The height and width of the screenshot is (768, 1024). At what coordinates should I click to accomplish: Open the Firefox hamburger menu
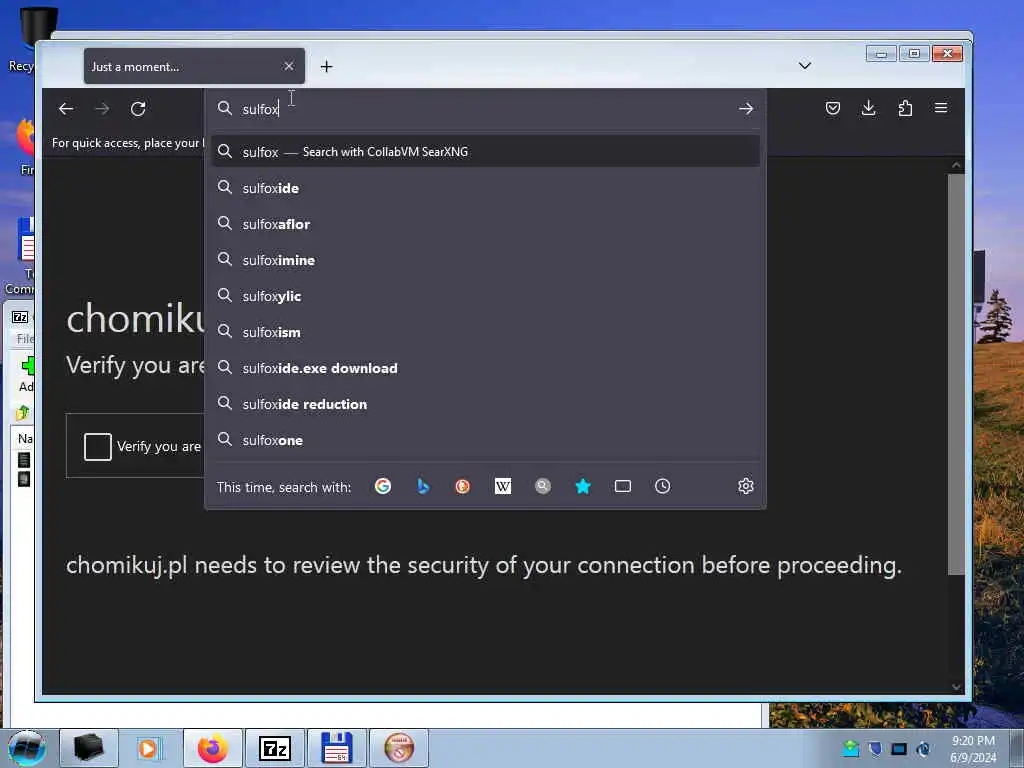(941, 108)
